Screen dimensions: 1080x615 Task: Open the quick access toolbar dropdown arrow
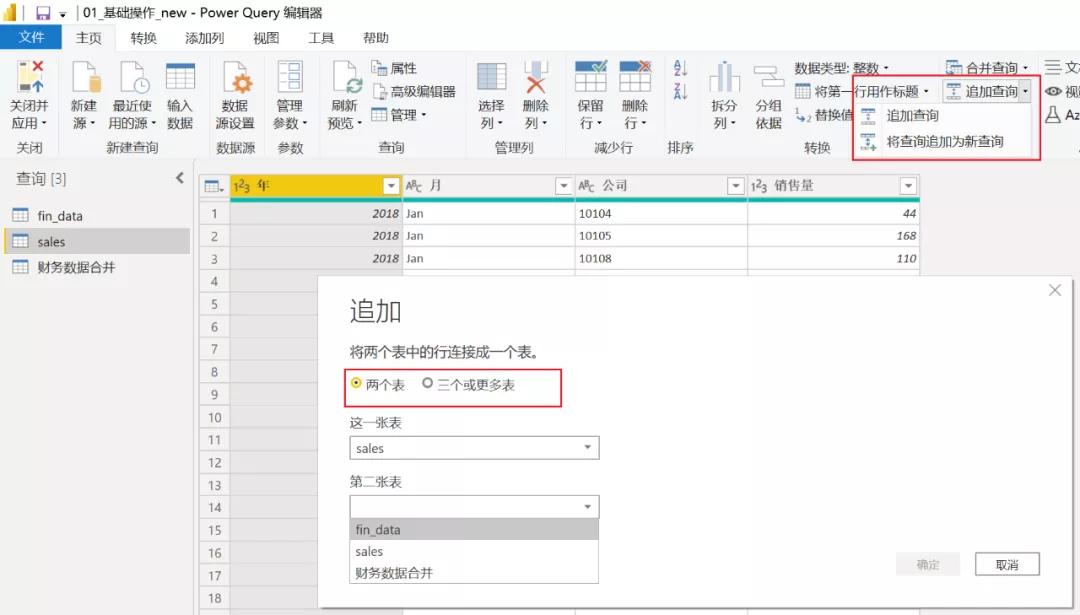pyautogui.click(x=63, y=14)
